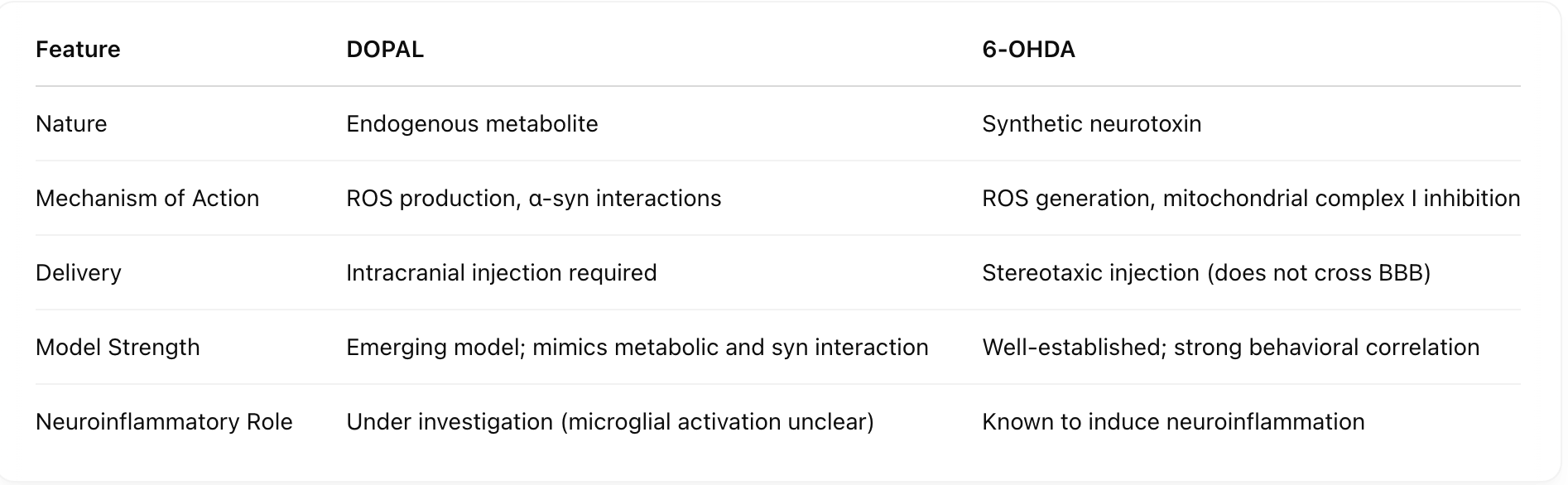1568x485 pixels.
Task: Click ROS production, α-syn interactions cell
Action: tap(534, 199)
